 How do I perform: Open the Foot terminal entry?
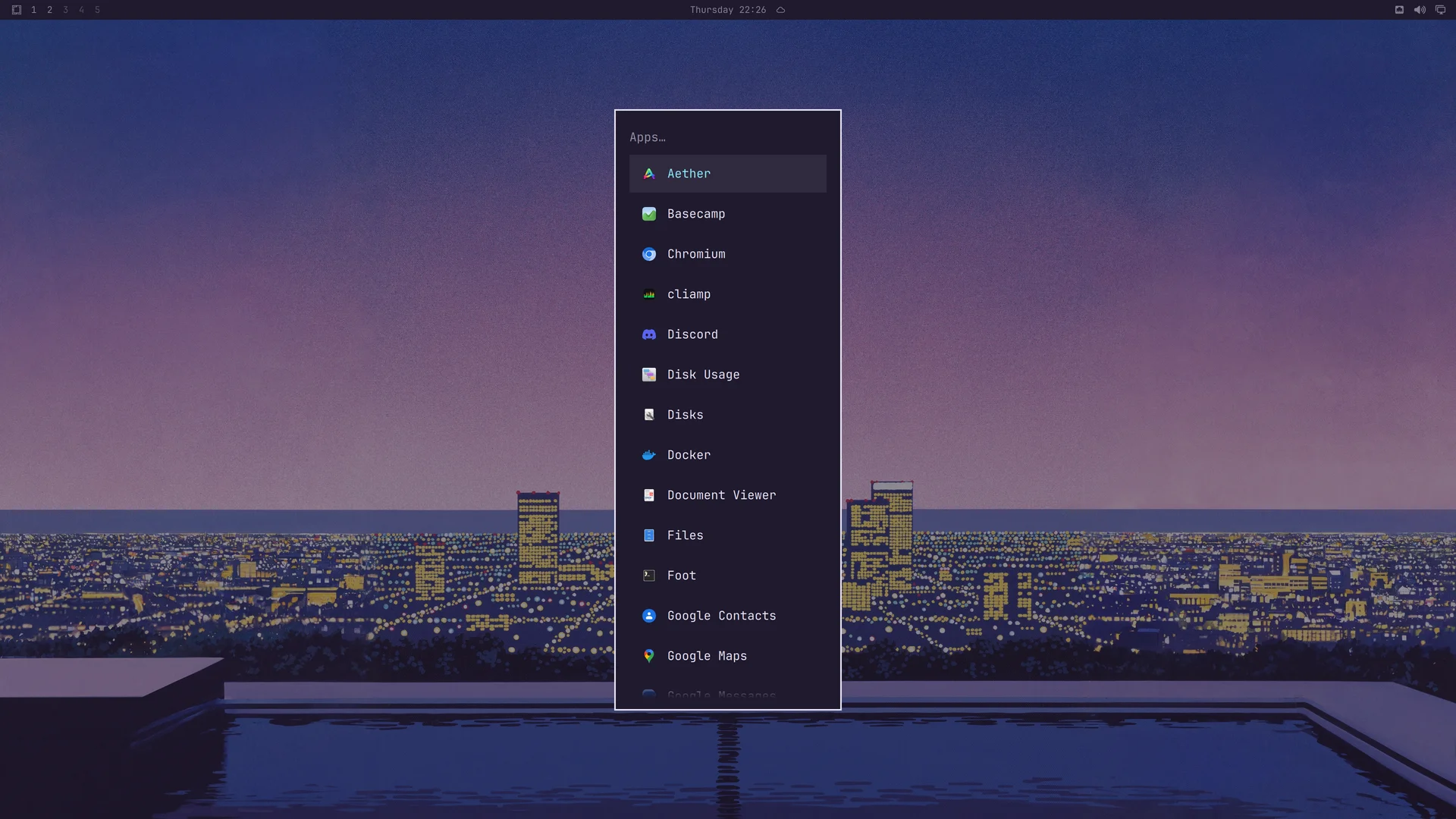click(727, 576)
